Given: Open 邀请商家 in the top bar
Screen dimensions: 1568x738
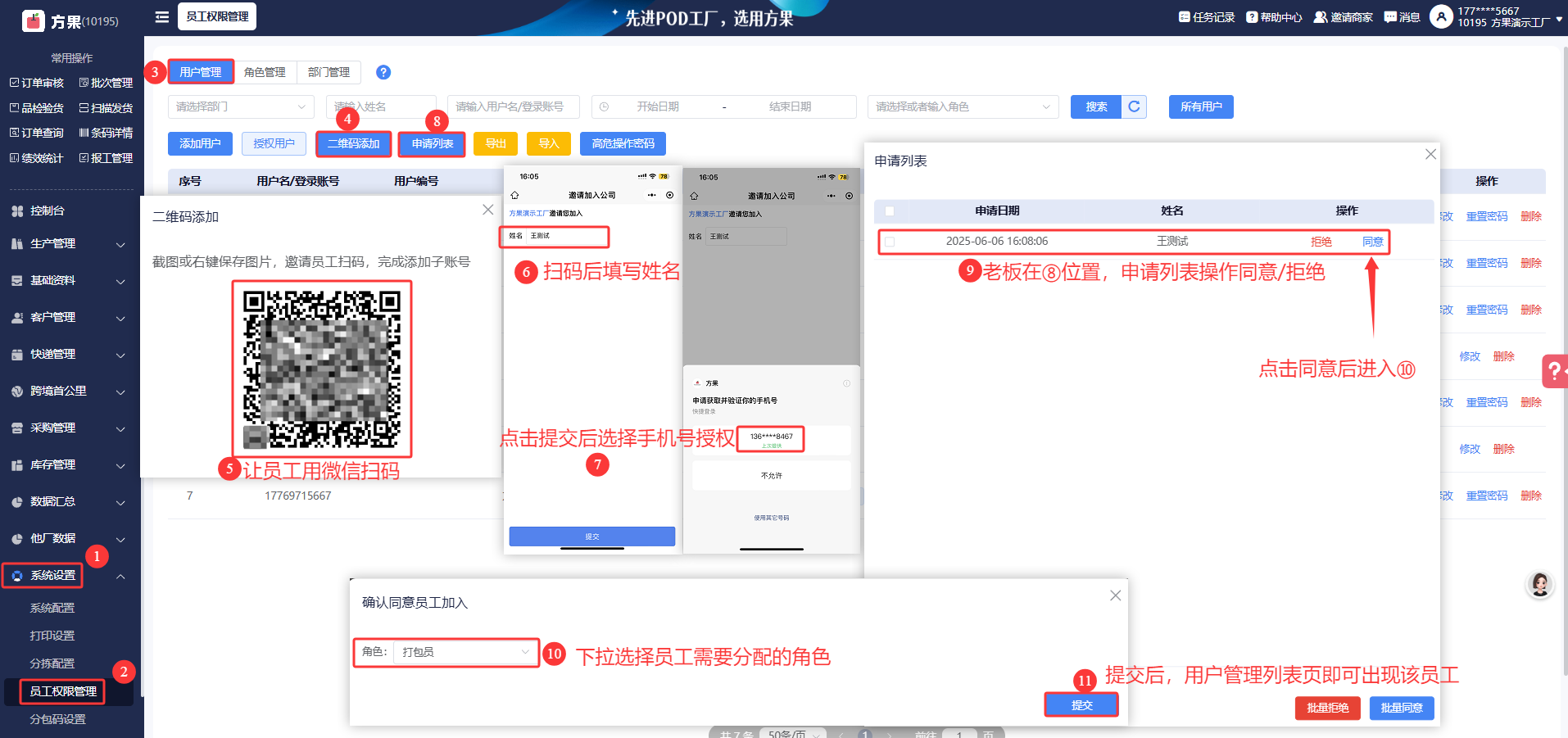Looking at the screenshot, I should [1344, 17].
